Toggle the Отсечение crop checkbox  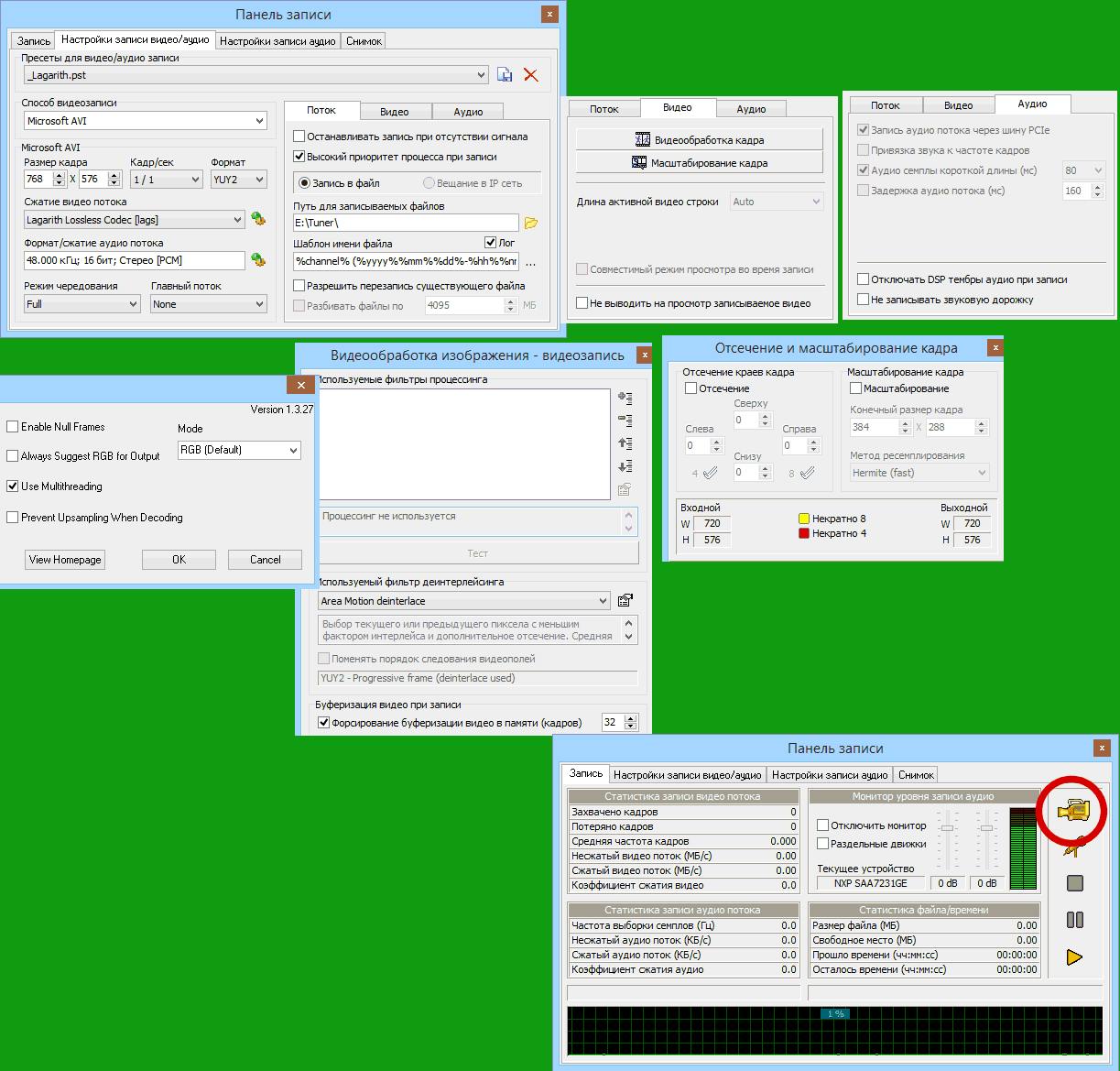point(691,388)
